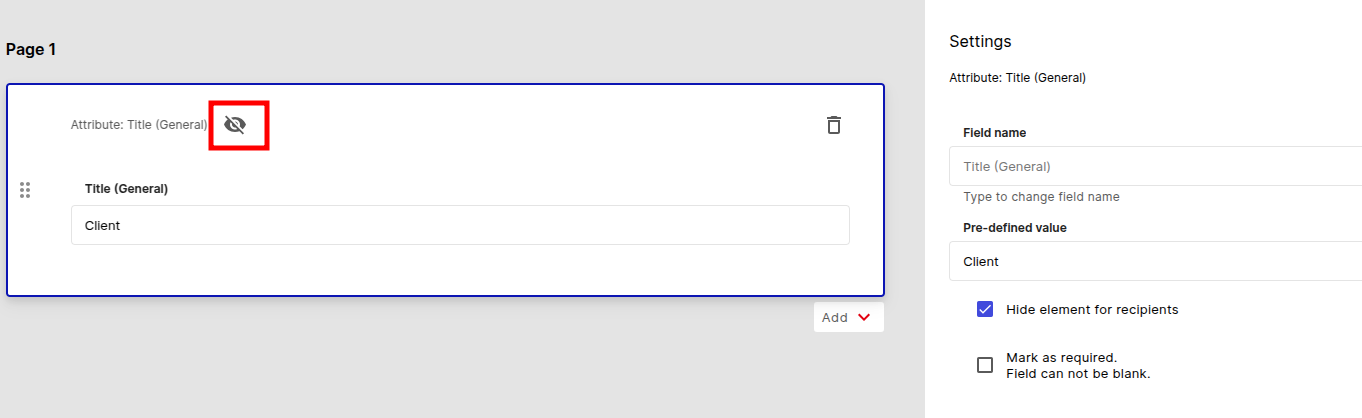Viewport: 1362px width, 418px height.
Task: Enable Hide element for recipients checkbox
Action: [985, 309]
